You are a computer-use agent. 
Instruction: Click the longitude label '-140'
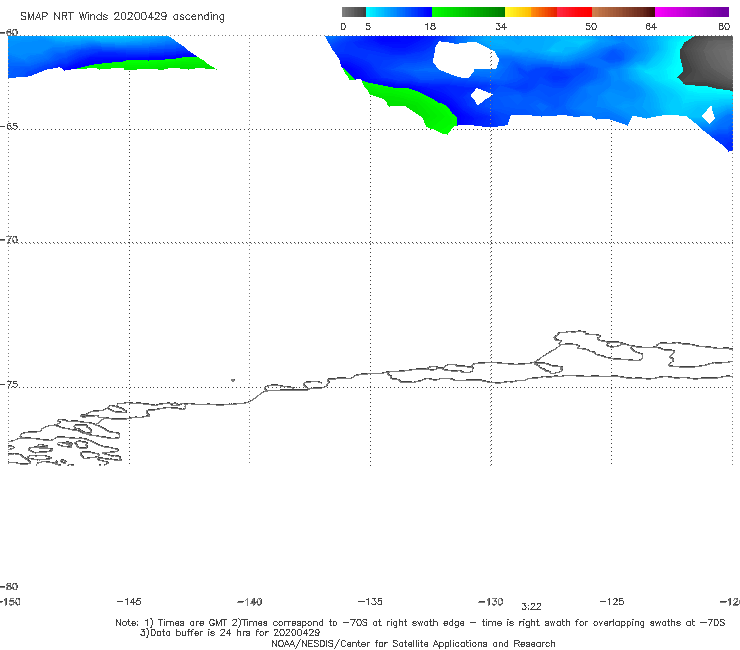[250, 601]
